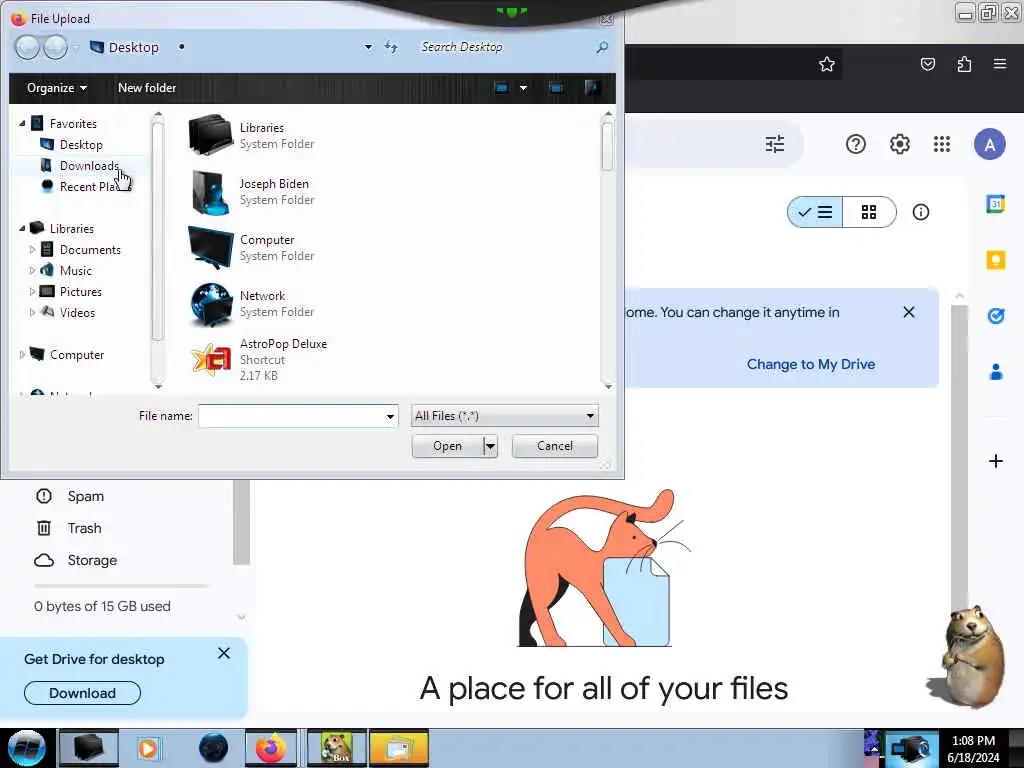Dismiss the home page notice banner
This screenshot has width=1024, height=768.
tap(908, 312)
